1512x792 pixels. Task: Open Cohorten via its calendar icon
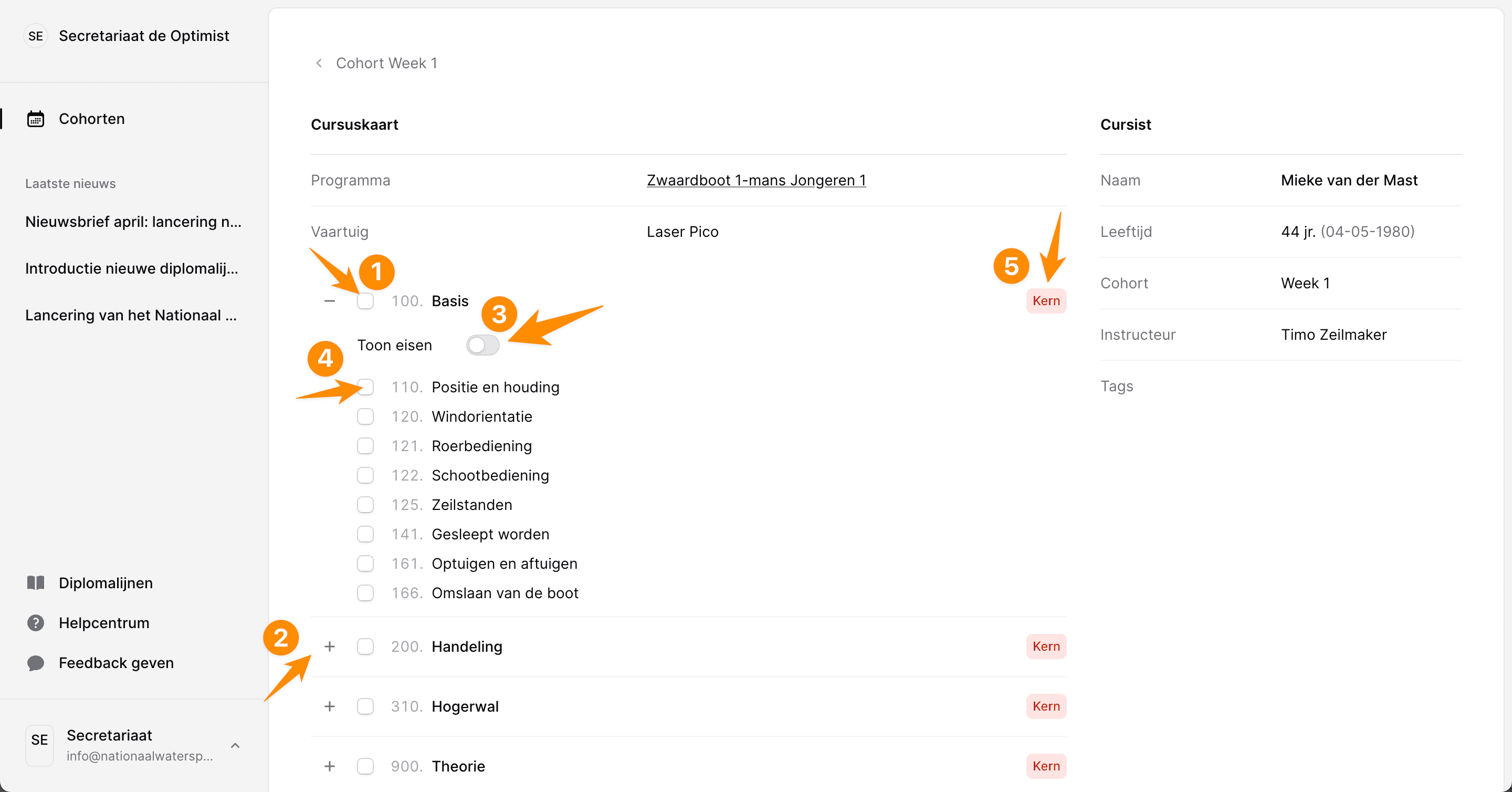pos(36,119)
